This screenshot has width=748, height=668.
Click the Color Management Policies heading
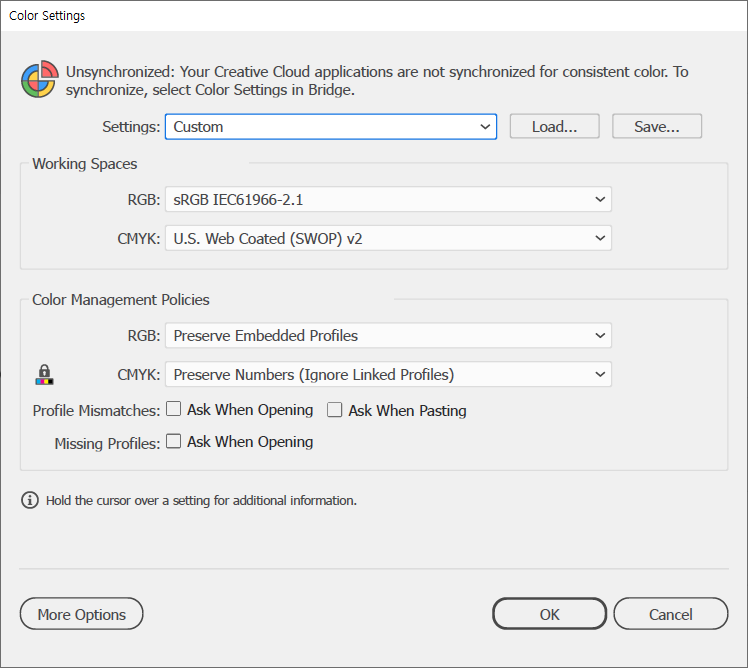[x=121, y=299]
